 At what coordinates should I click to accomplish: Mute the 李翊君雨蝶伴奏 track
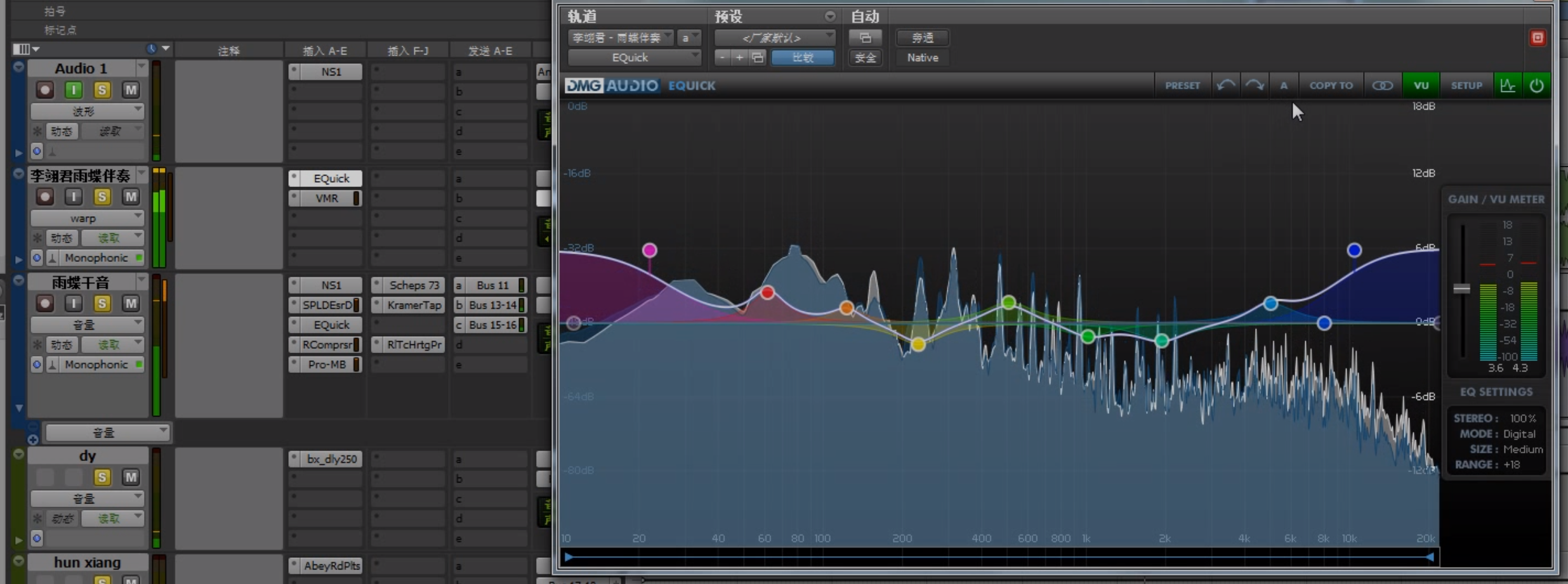131,197
